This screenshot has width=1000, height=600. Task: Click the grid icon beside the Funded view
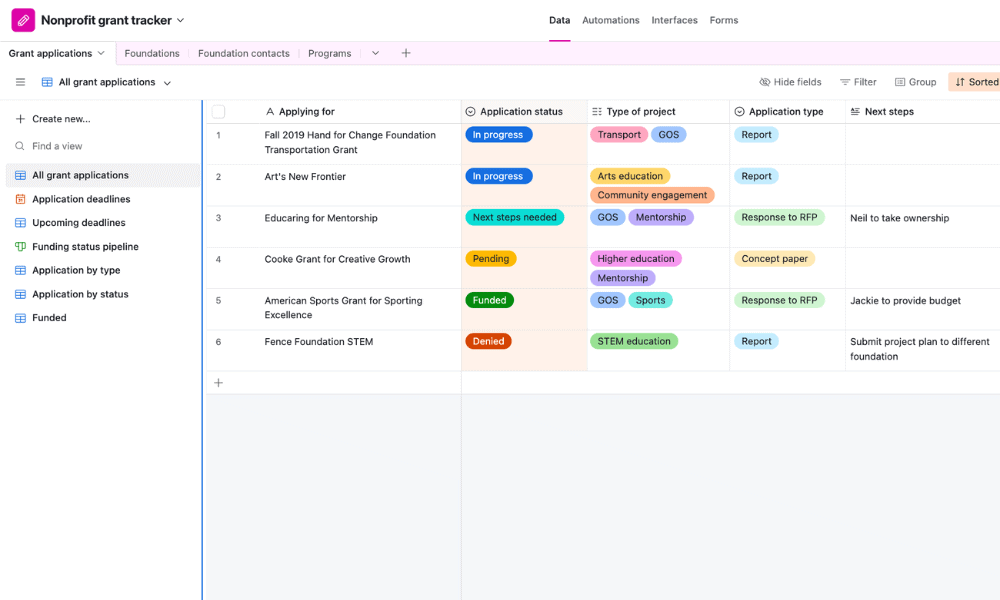pyautogui.click(x=20, y=318)
